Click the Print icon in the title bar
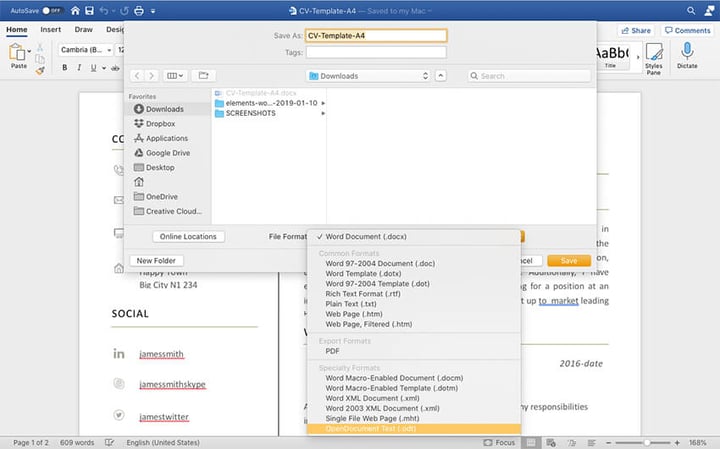 (x=139, y=11)
